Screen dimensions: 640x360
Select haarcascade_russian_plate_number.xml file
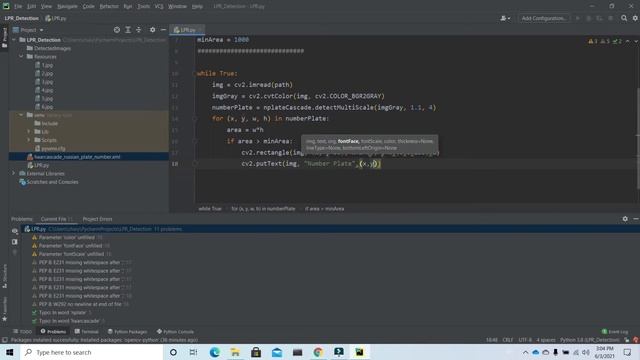click(x=77, y=157)
